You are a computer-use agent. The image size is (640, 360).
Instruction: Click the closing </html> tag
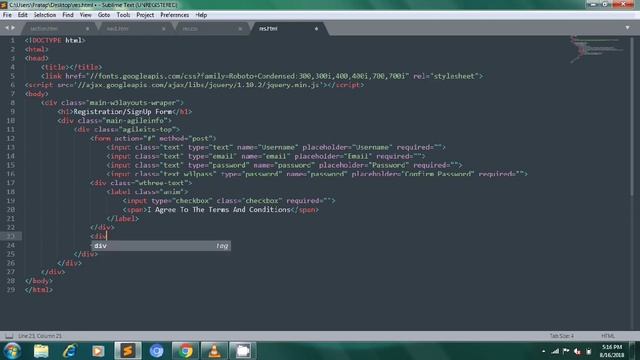click(x=38, y=290)
